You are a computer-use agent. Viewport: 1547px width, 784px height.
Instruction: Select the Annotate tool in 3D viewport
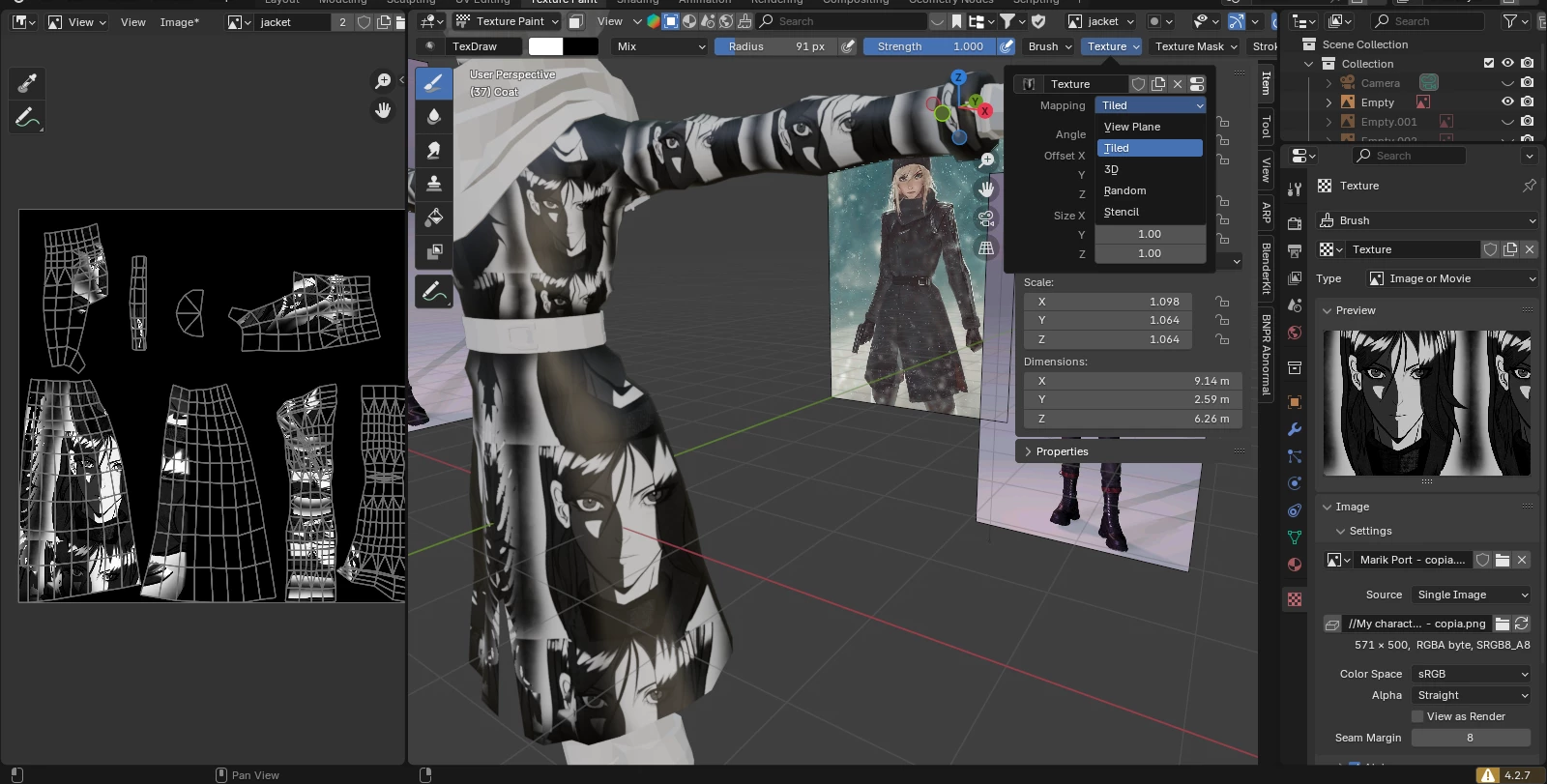coord(434,291)
